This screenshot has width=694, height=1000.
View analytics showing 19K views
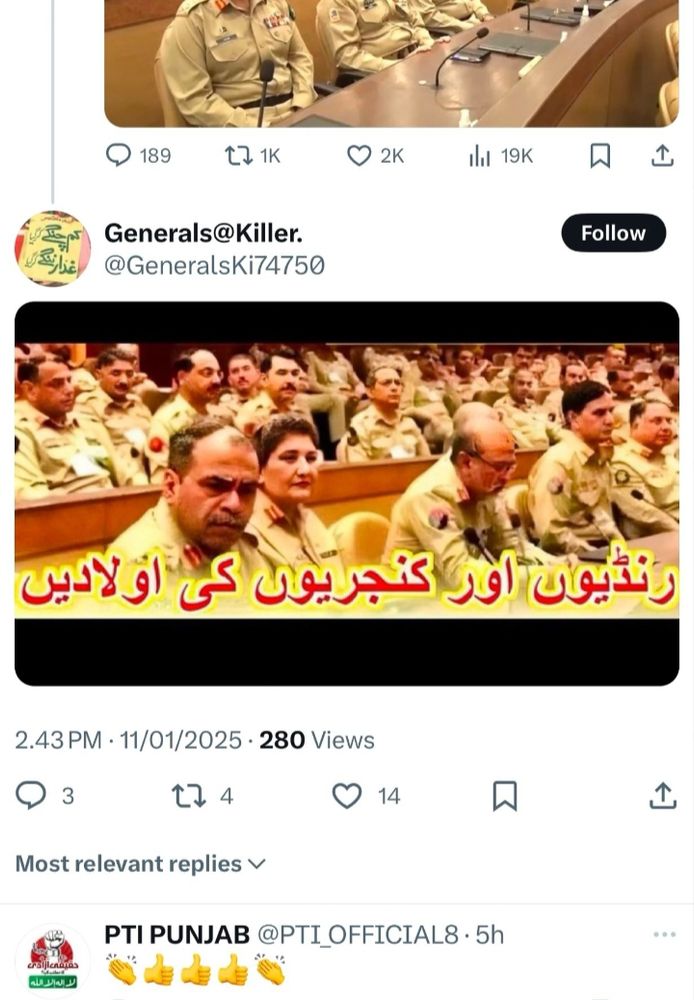[501, 156]
